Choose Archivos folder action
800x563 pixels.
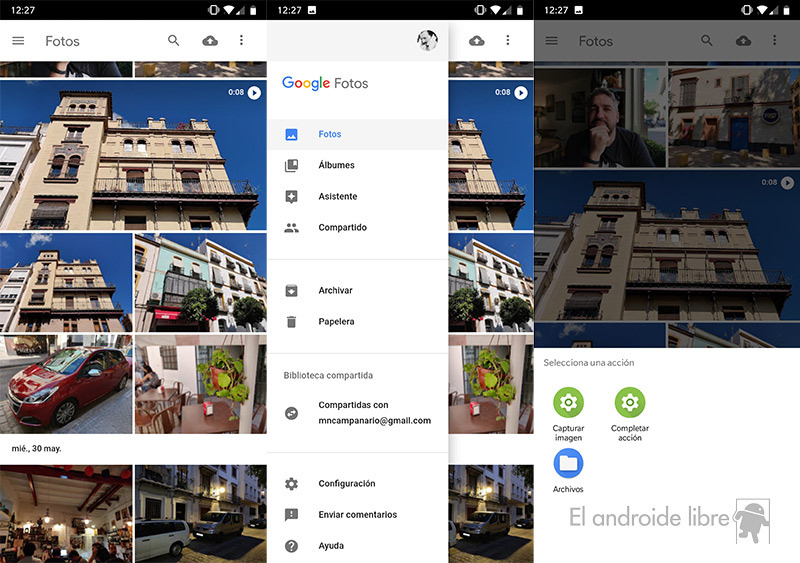pos(568,471)
